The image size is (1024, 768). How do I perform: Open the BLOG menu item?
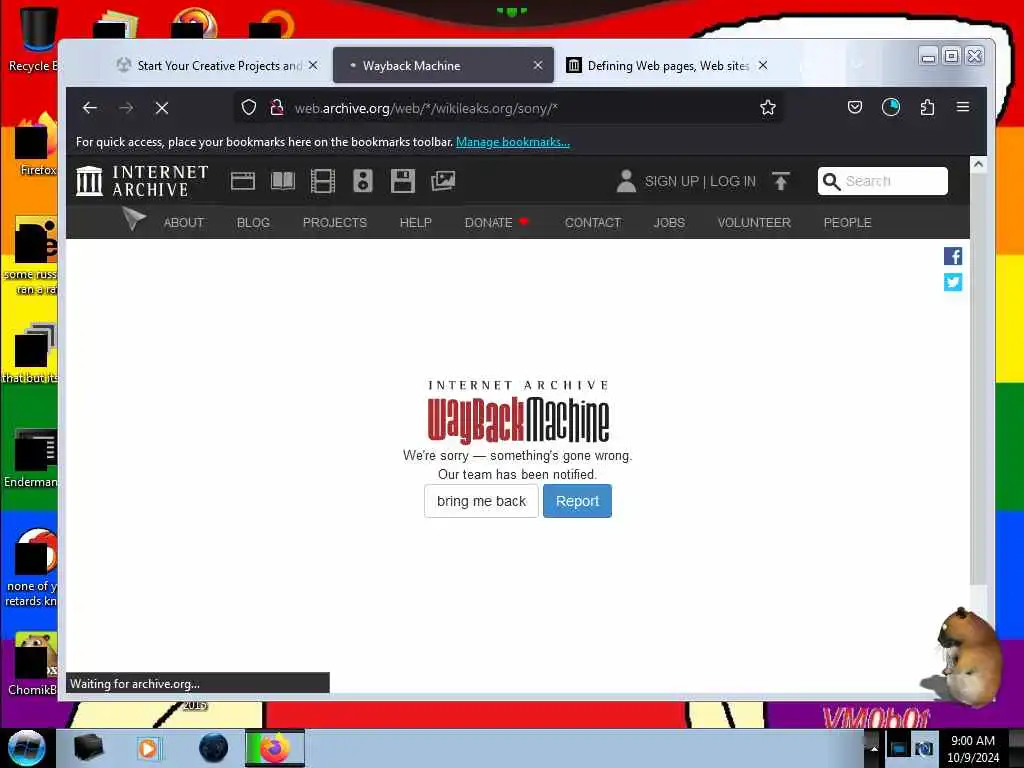click(253, 223)
